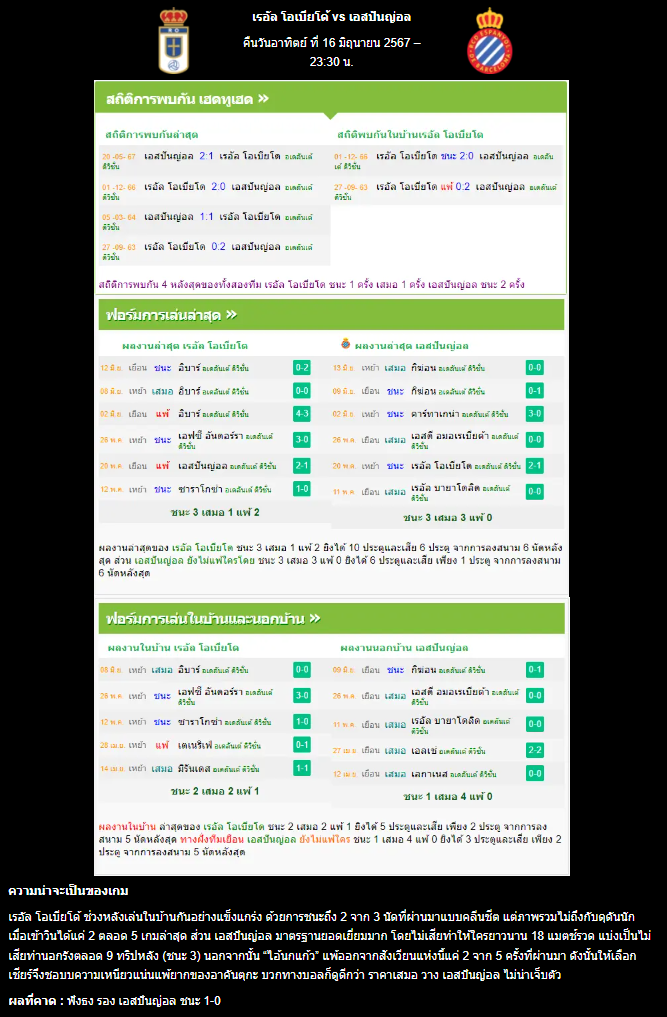667x1017 pixels.
Task: Click the 4-3 score badge
Action: point(302,414)
